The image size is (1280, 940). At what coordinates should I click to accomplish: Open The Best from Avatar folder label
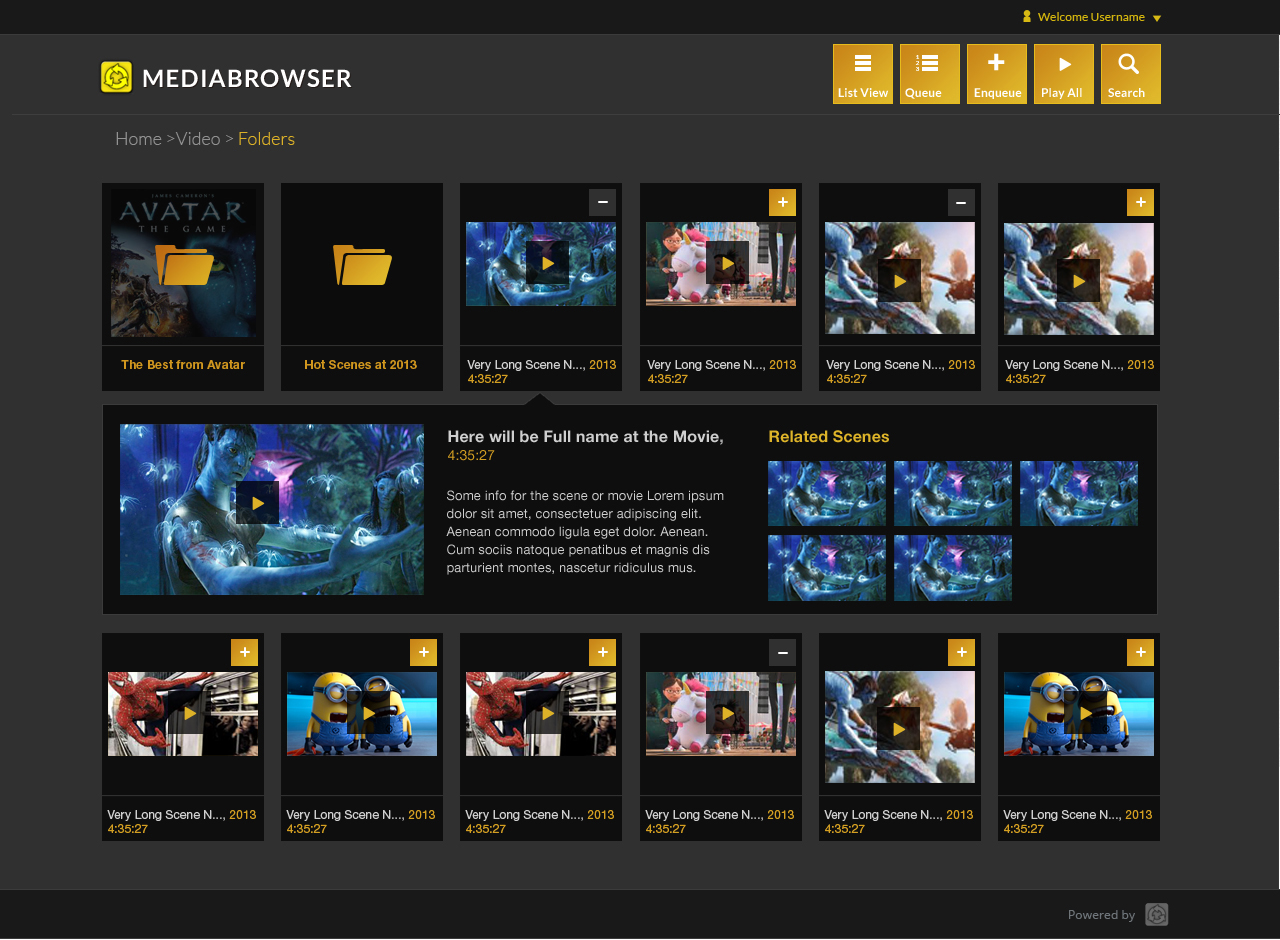pos(183,365)
